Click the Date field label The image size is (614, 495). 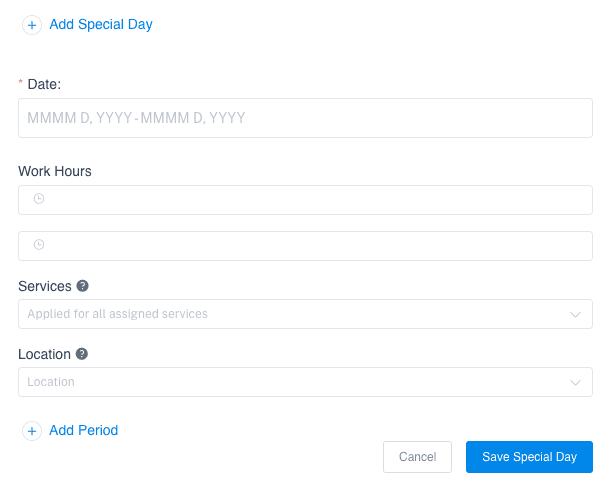coord(44,84)
